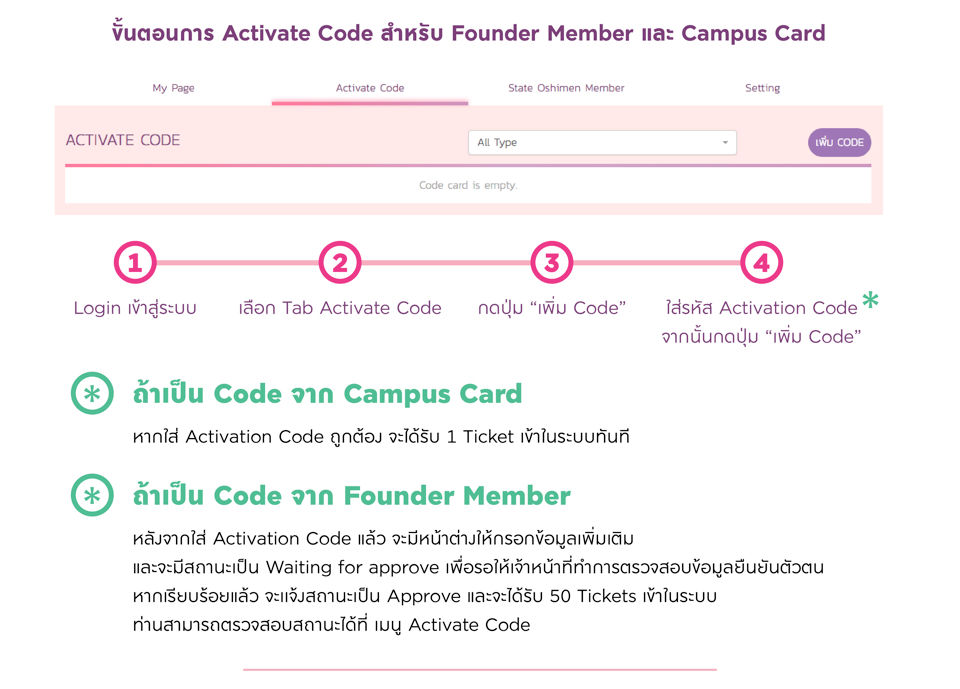Open the State Oshimen Member tab

(566, 88)
